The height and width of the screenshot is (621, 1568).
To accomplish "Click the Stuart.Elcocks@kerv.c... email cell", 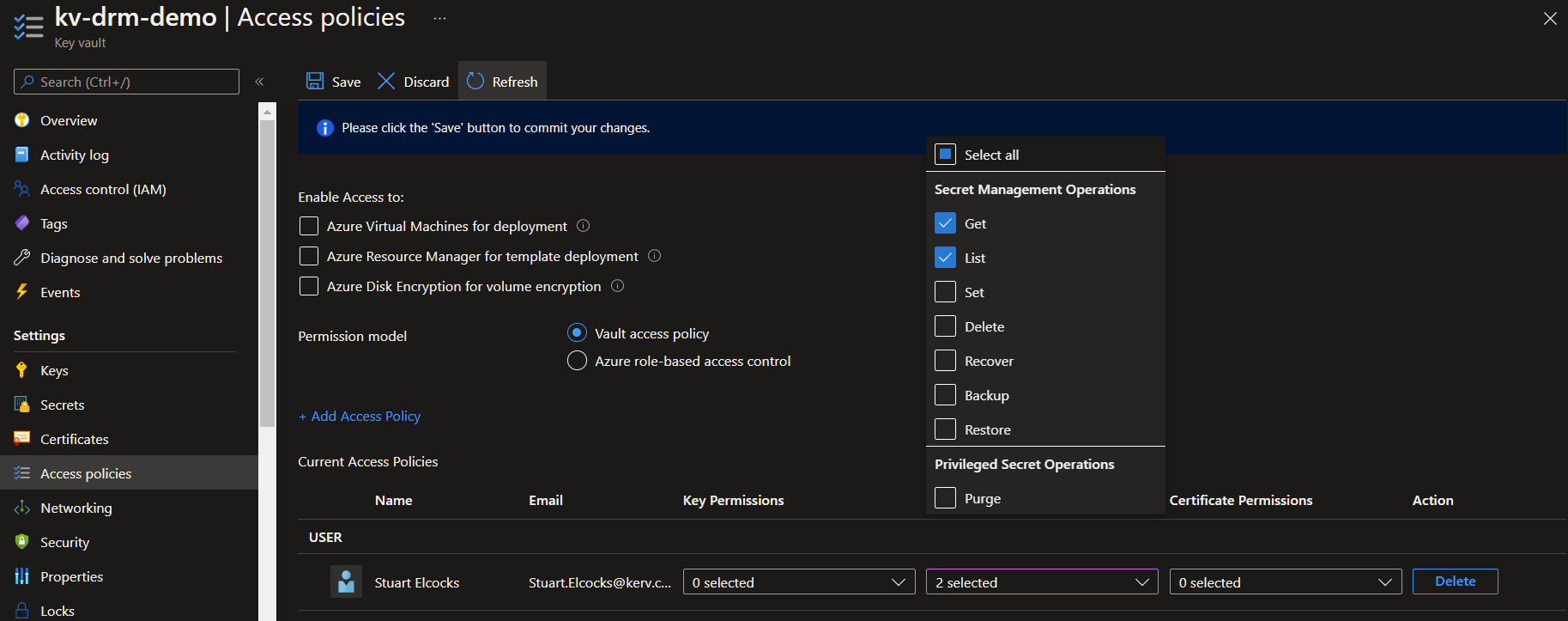I will (600, 582).
